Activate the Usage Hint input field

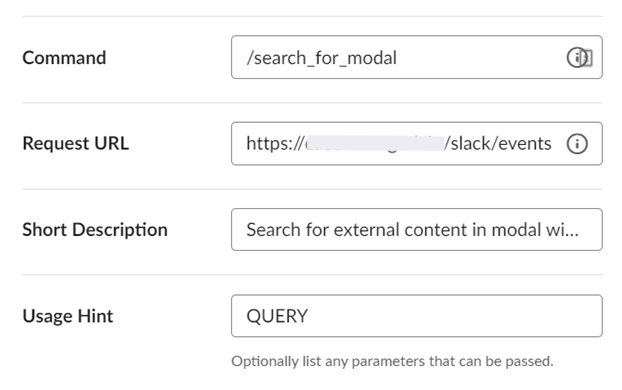click(417, 316)
